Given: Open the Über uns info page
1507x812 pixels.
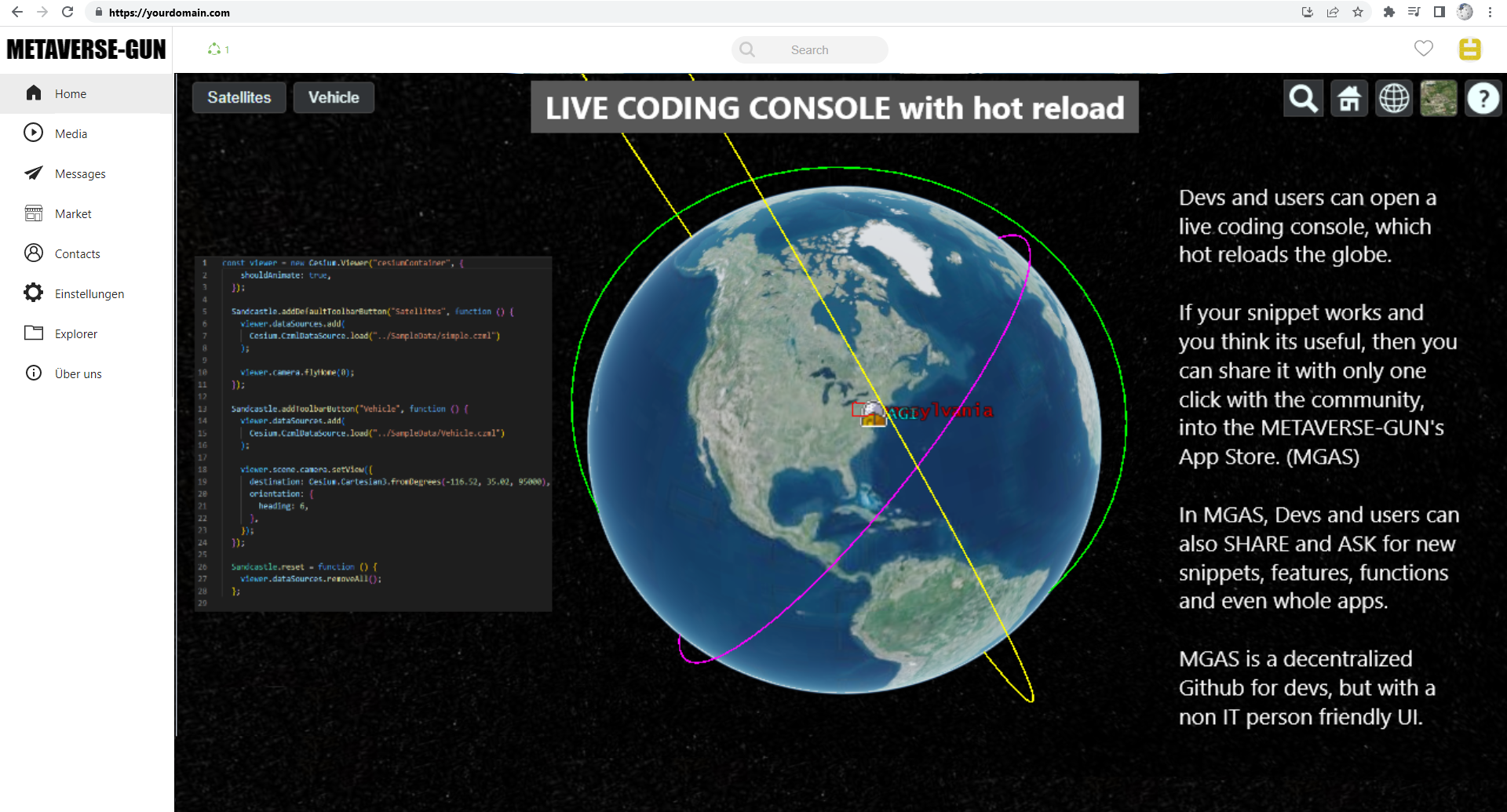Looking at the screenshot, I should [33, 373].
